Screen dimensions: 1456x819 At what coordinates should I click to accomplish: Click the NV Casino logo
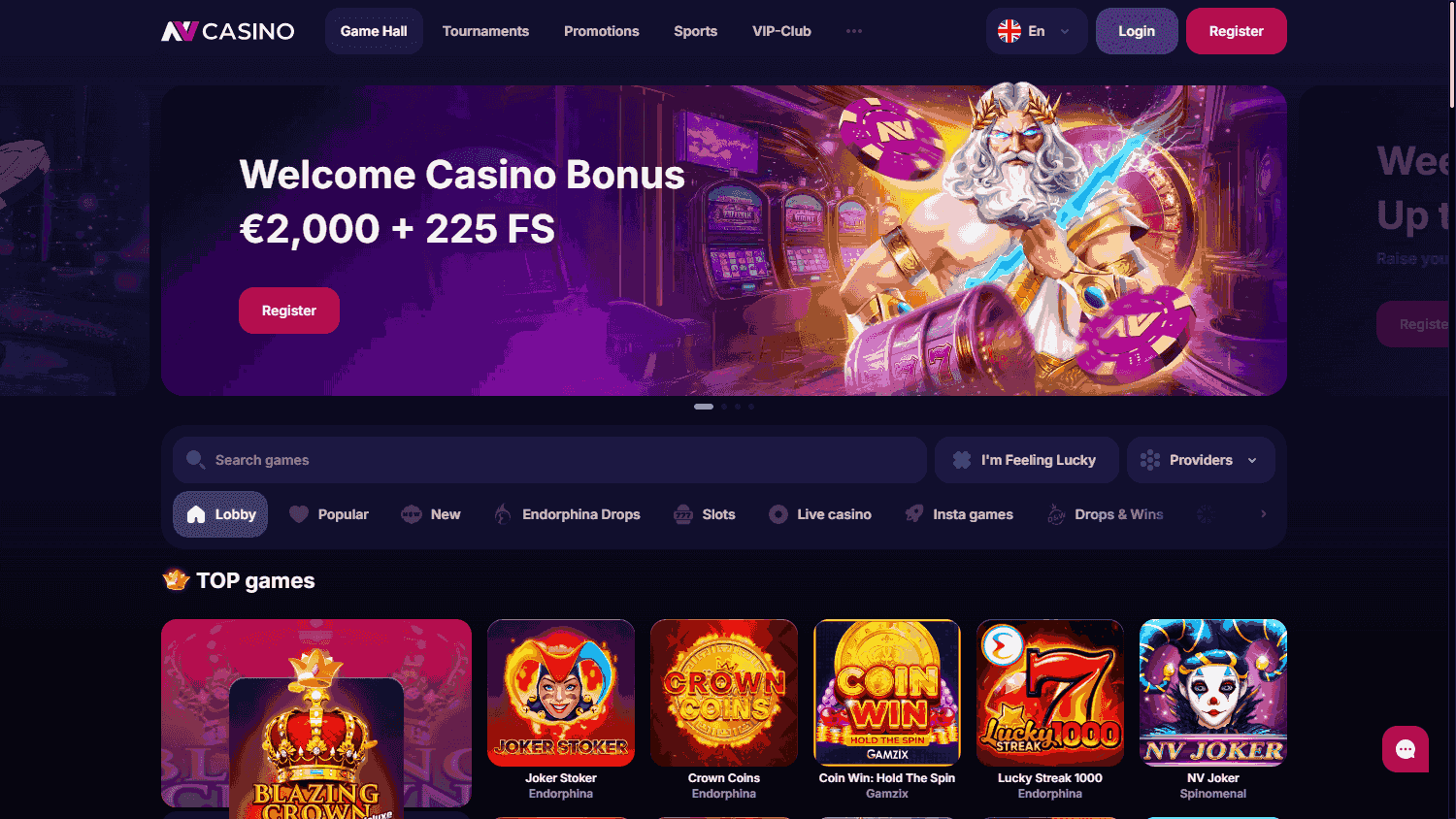pos(227,31)
